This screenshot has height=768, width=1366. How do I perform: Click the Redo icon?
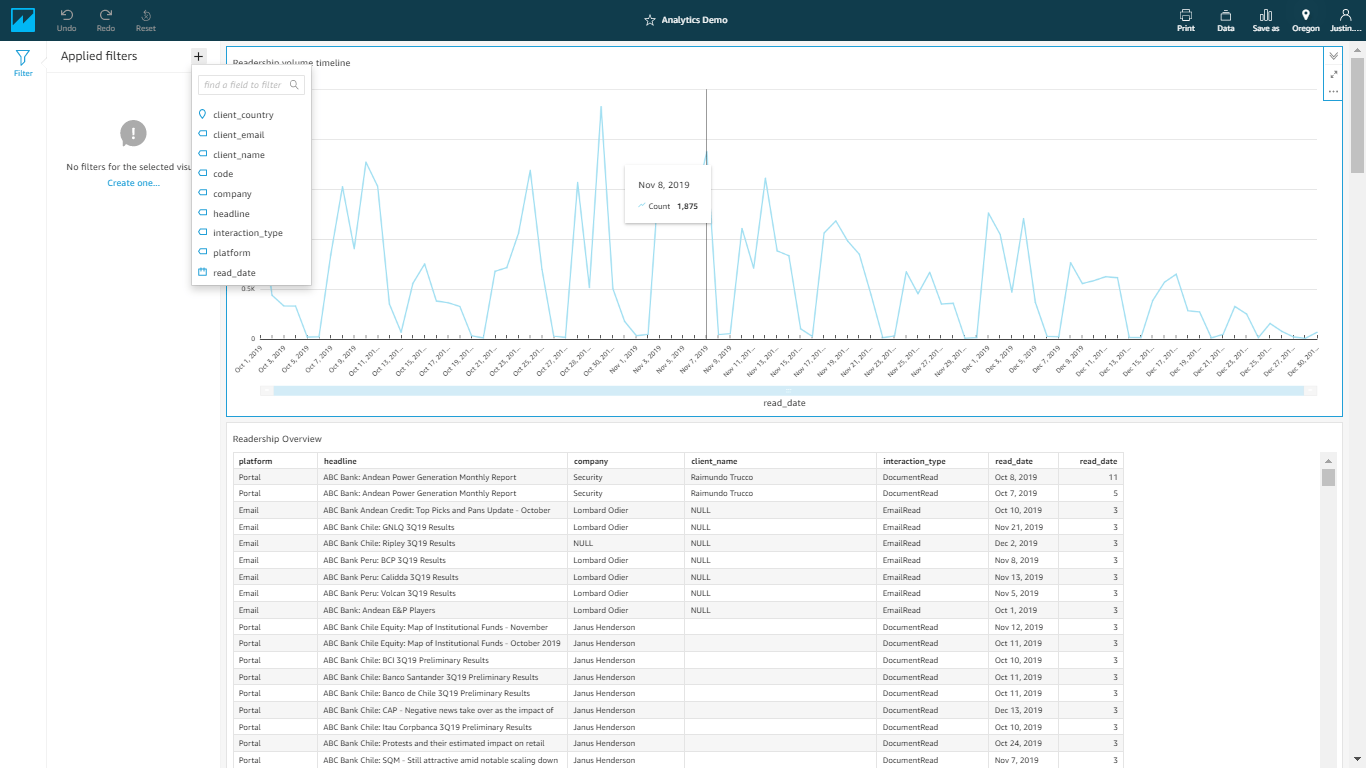click(106, 16)
